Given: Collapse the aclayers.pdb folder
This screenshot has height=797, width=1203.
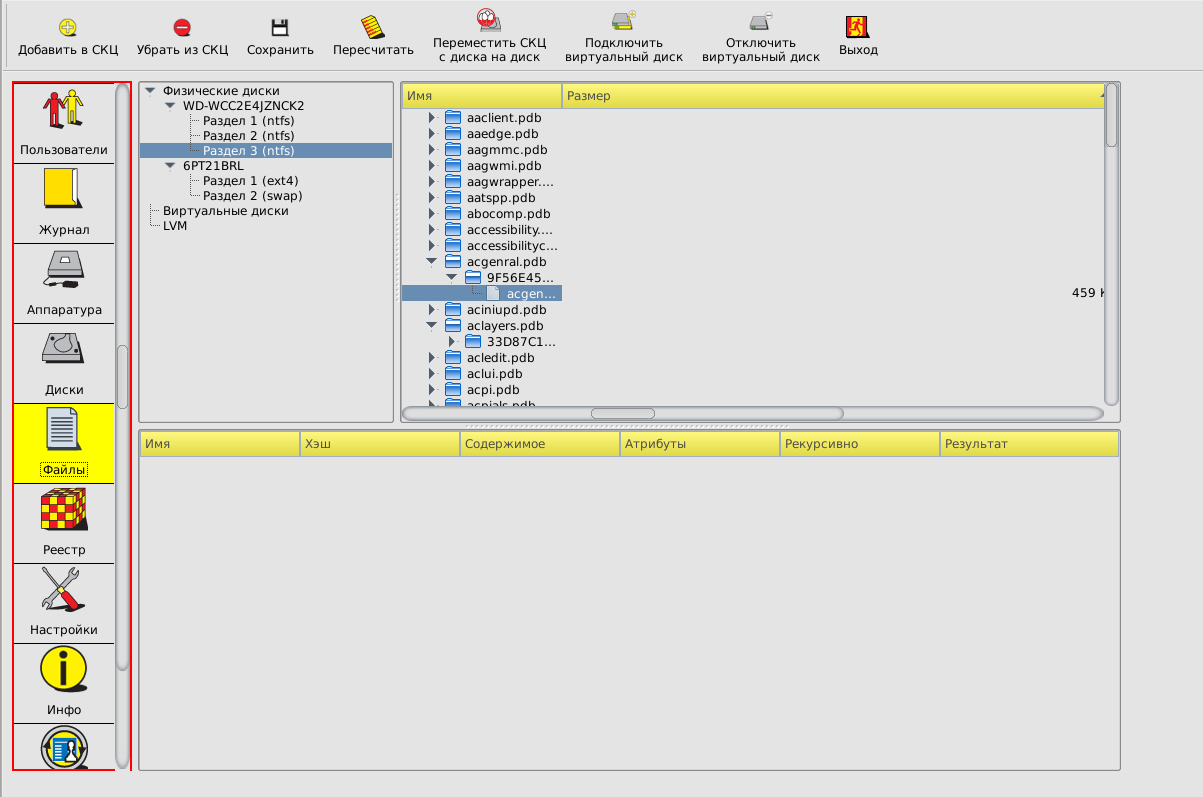Looking at the screenshot, I should tap(432, 325).
